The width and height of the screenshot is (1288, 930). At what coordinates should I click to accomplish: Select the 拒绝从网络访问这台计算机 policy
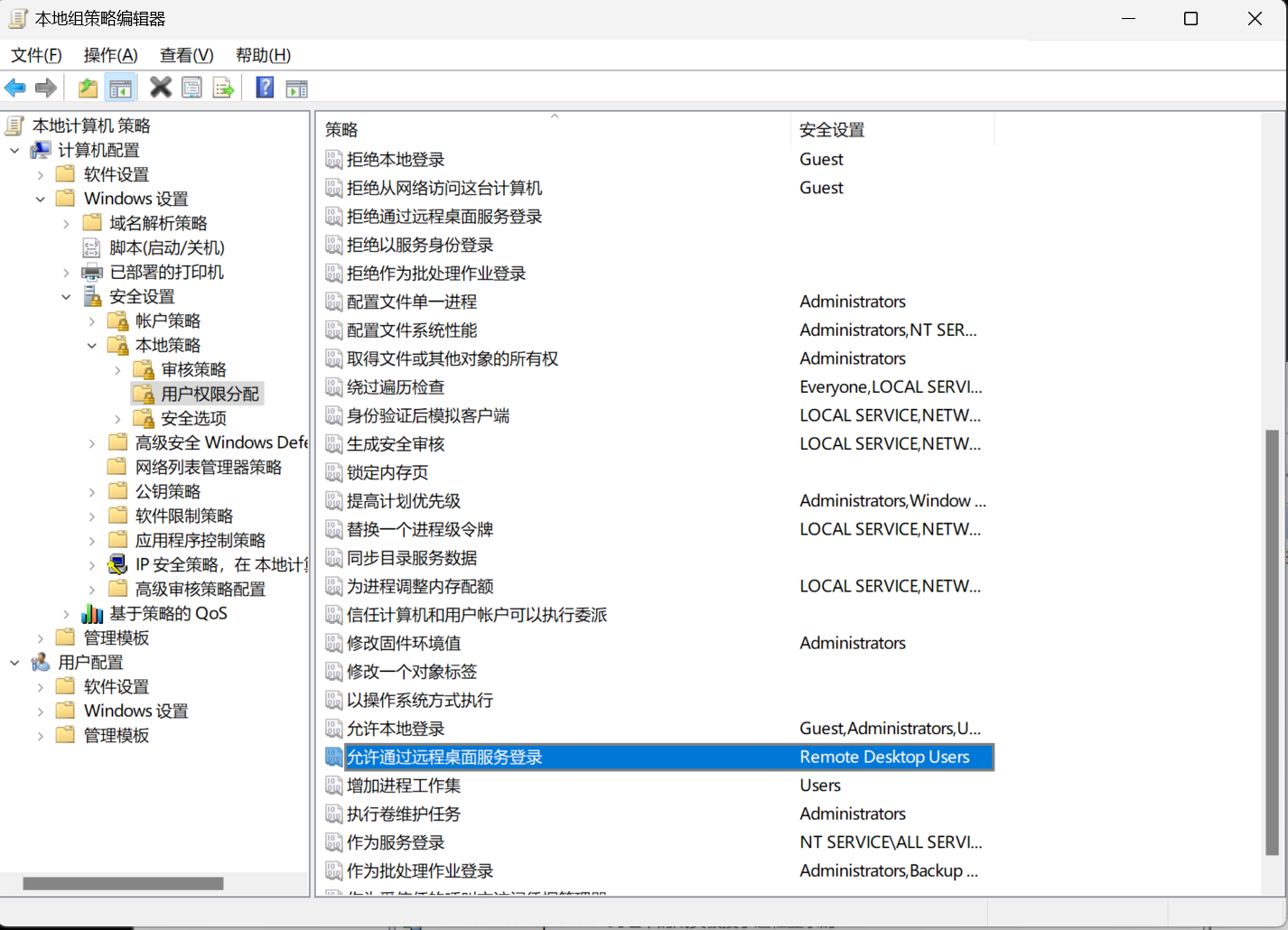(x=444, y=188)
